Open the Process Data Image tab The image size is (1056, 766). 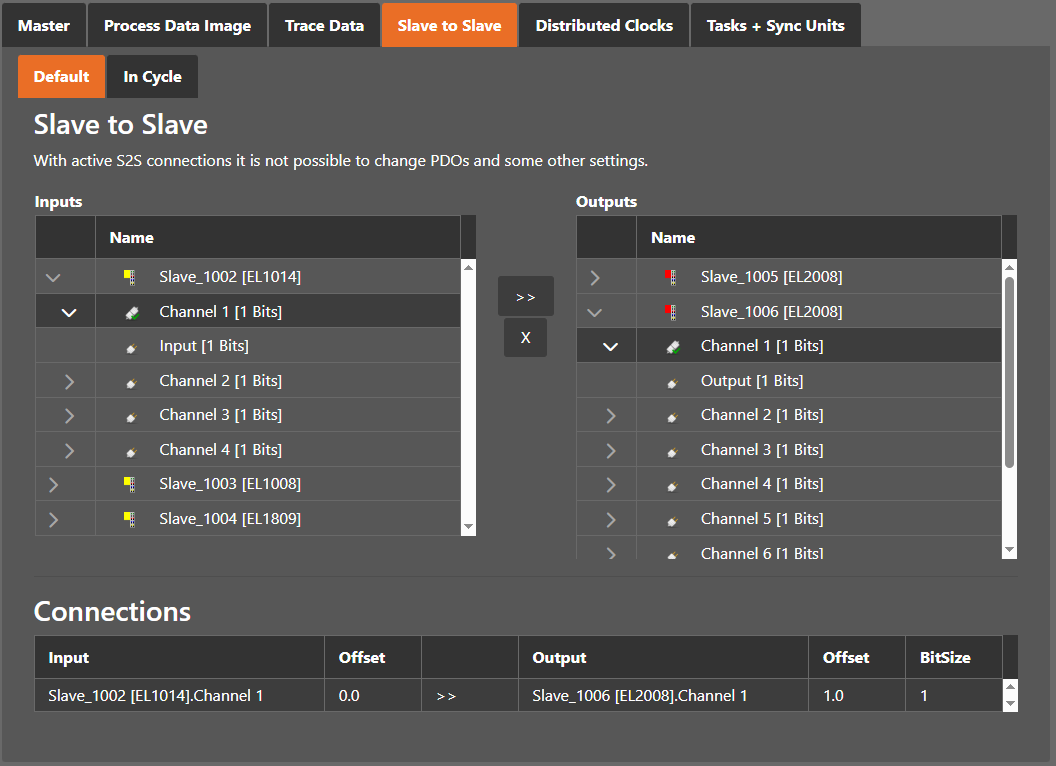click(x=177, y=26)
